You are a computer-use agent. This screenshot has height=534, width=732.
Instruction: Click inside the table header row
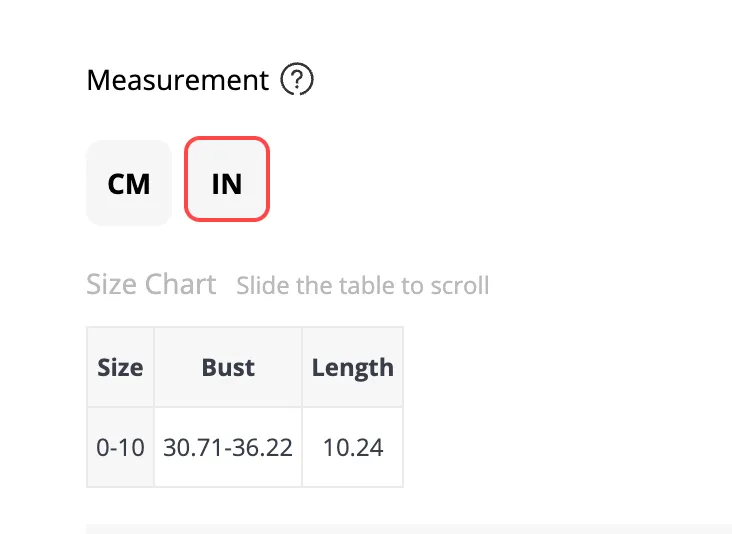(x=245, y=367)
